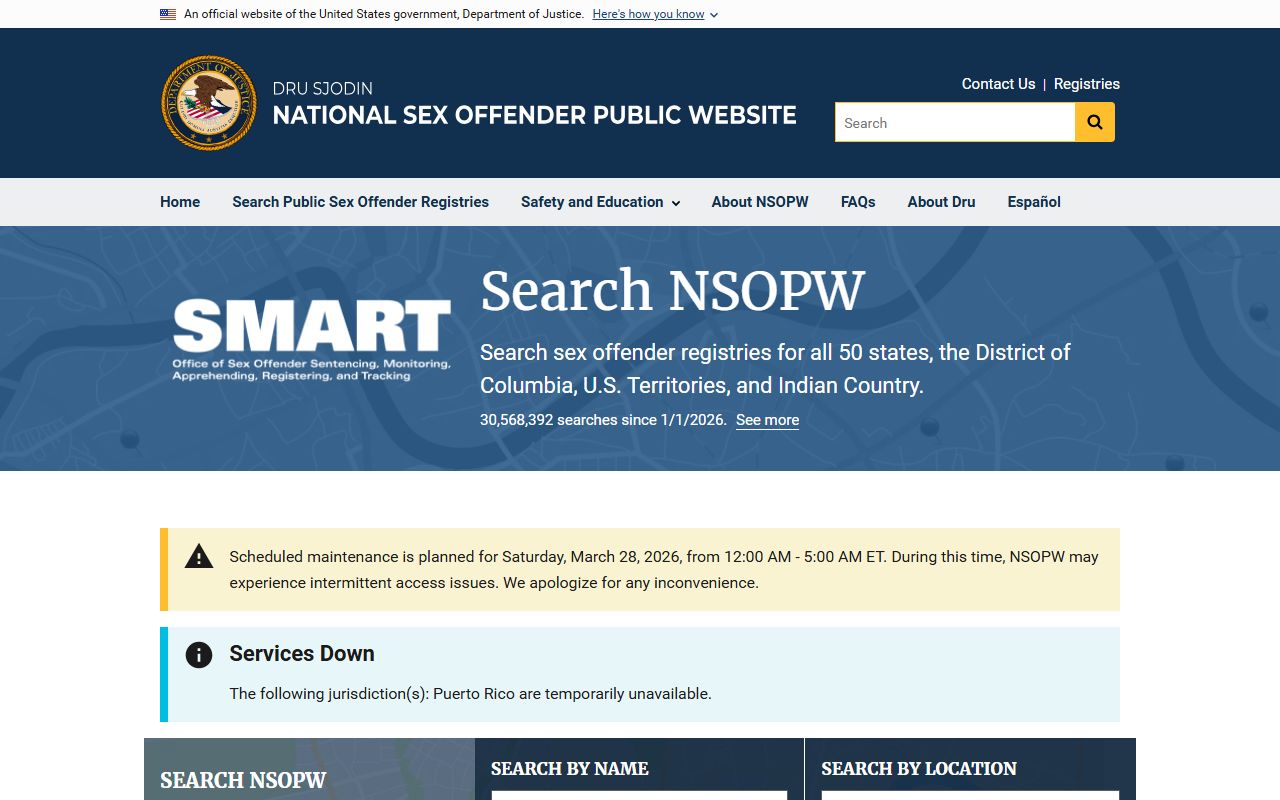Click the Department of Justice seal logo

coord(209,103)
